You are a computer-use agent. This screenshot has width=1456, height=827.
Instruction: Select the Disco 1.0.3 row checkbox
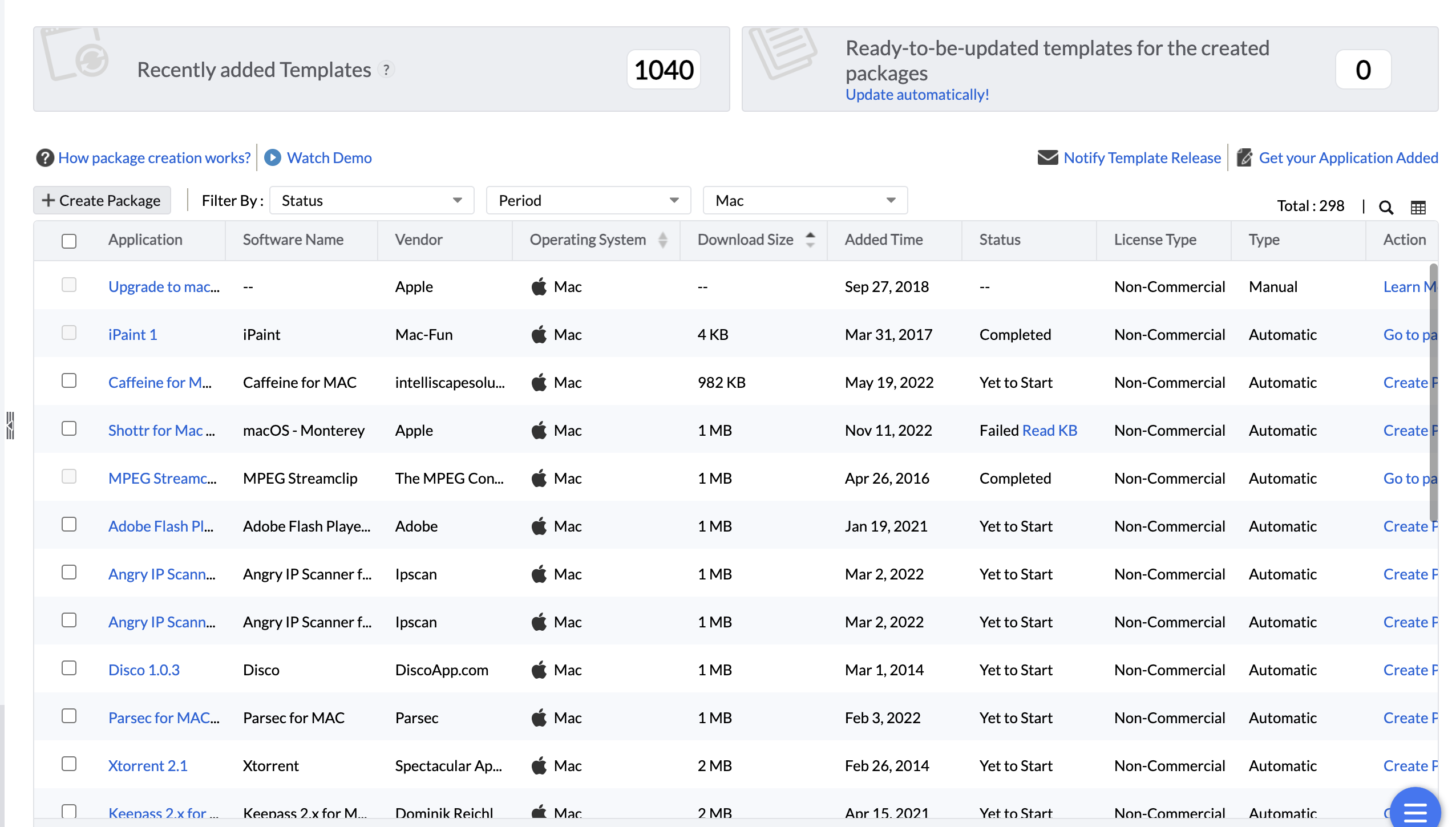pyautogui.click(x=69, y=668)
